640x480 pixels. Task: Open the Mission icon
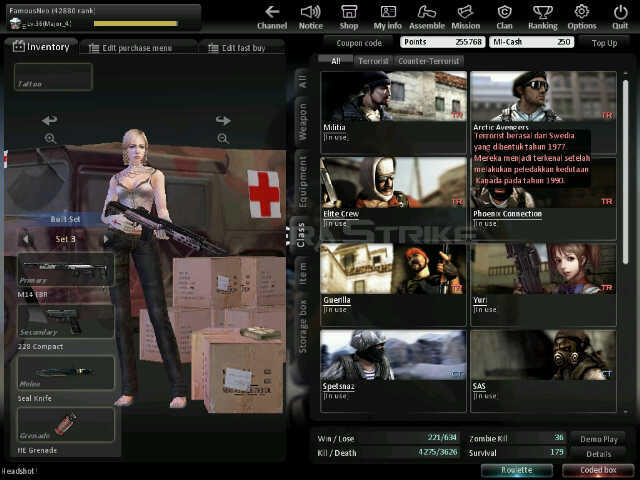tap(466, 18)
